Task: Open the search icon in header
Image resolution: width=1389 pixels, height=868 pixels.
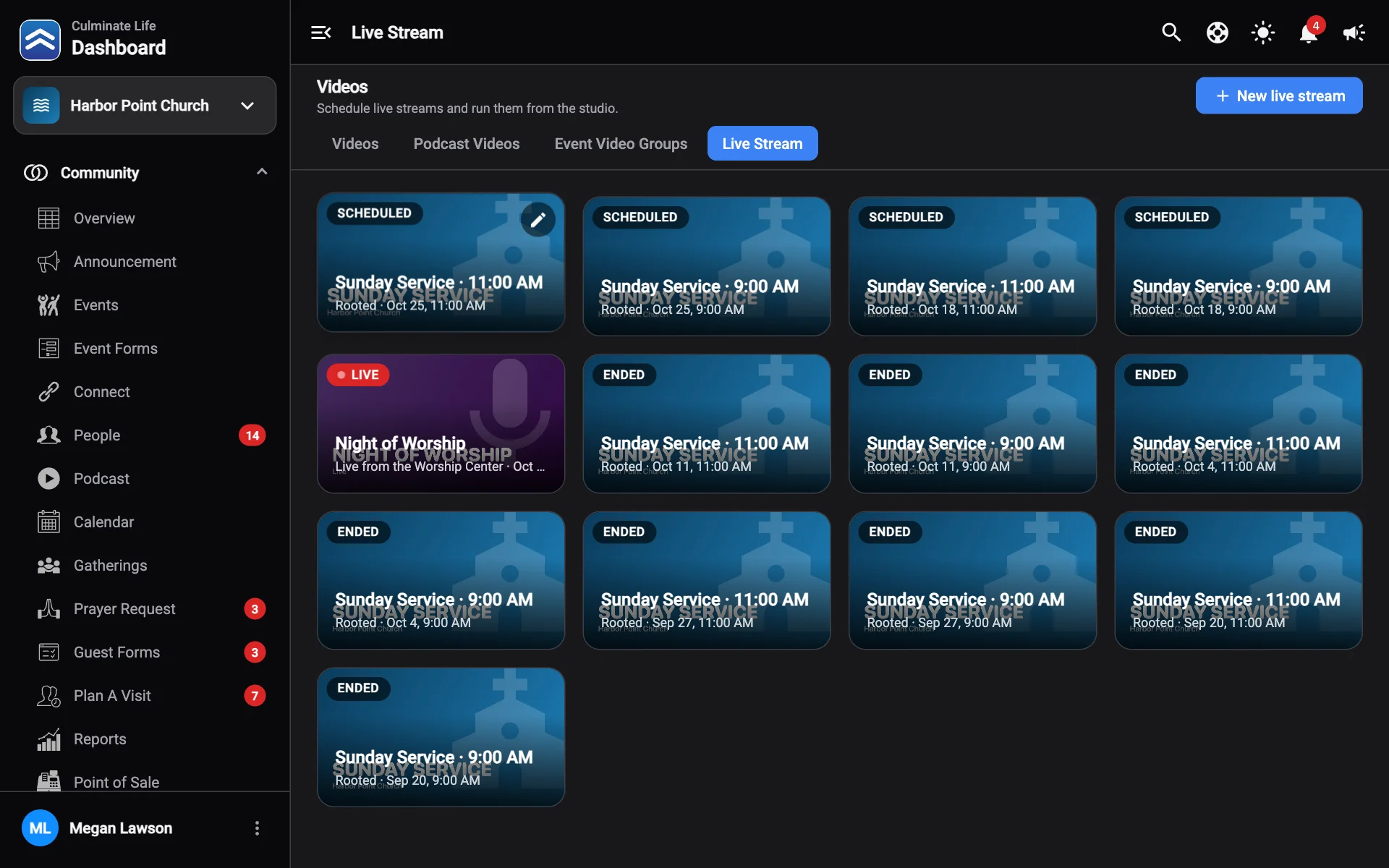Action: point(1171,33)
